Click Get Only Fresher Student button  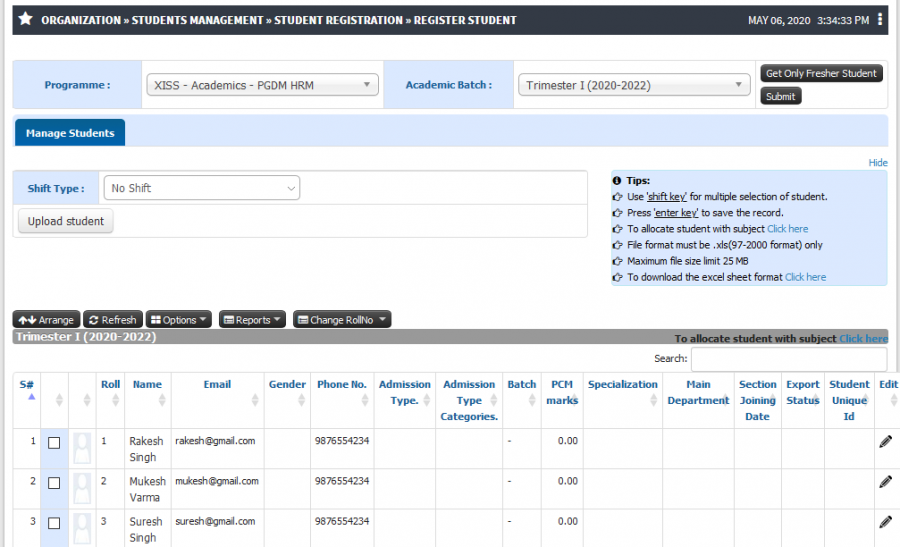[x=821, y=73]
